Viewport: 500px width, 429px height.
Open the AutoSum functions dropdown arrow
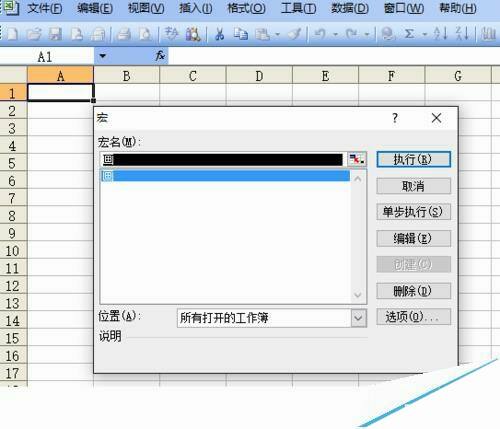(x=425, y=34)
